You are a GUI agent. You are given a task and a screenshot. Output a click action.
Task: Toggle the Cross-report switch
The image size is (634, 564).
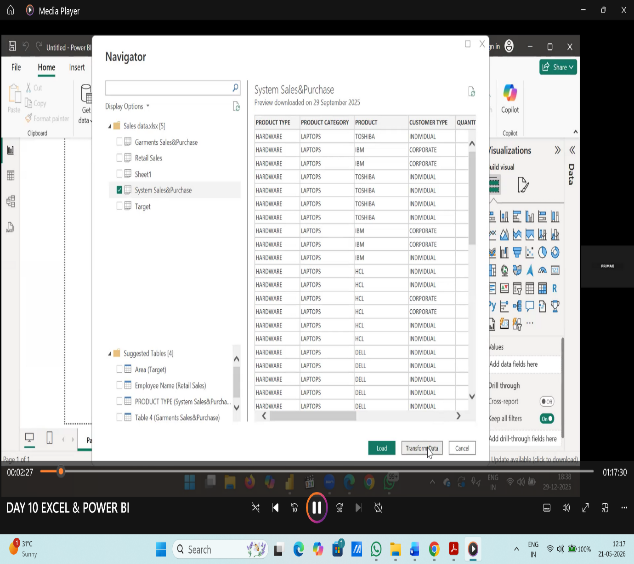point(547,401)
